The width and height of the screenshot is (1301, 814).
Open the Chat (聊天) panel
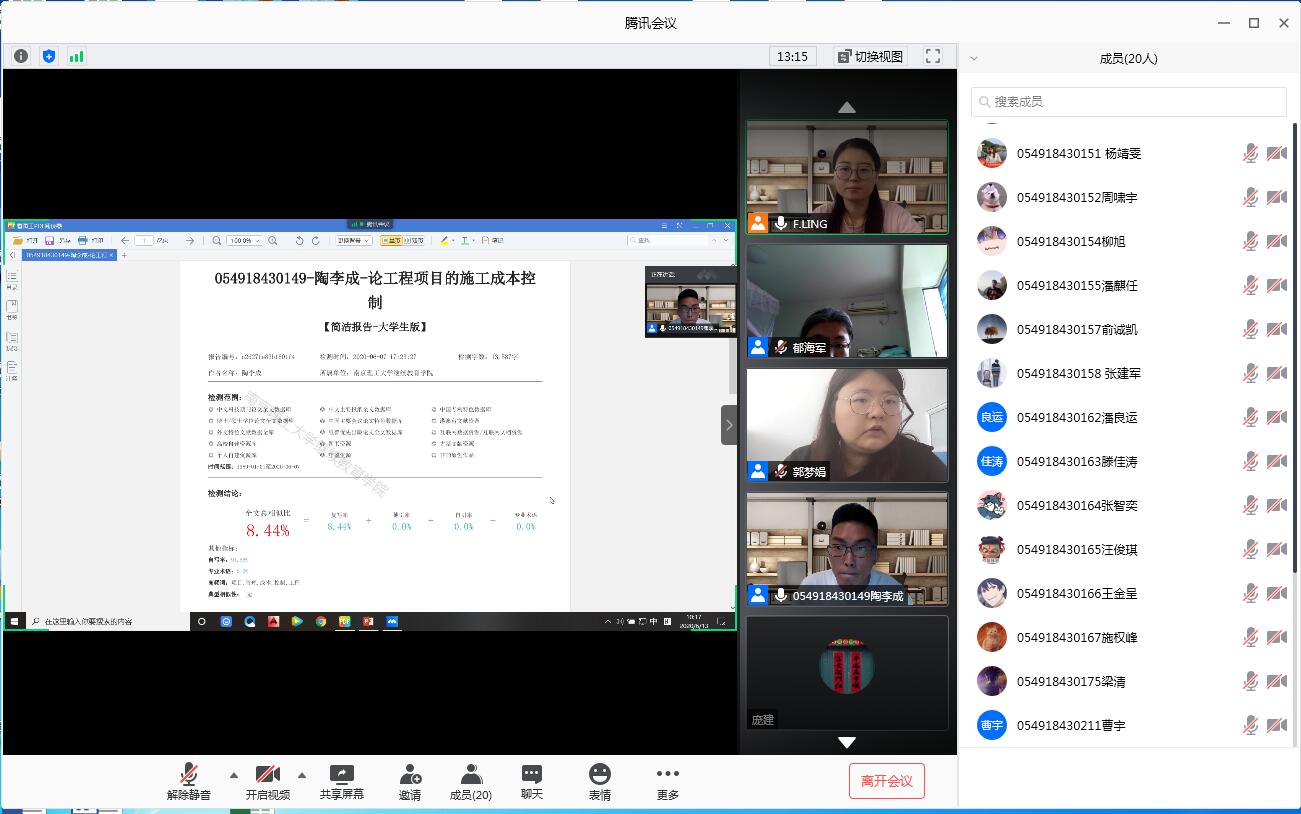(532, 781)
